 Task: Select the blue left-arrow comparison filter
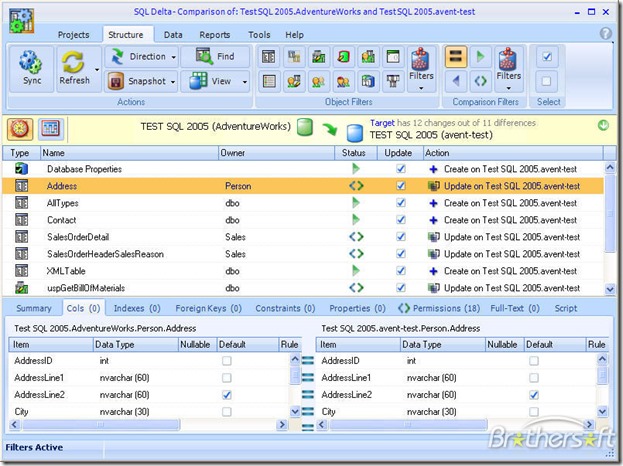(456, 81)
